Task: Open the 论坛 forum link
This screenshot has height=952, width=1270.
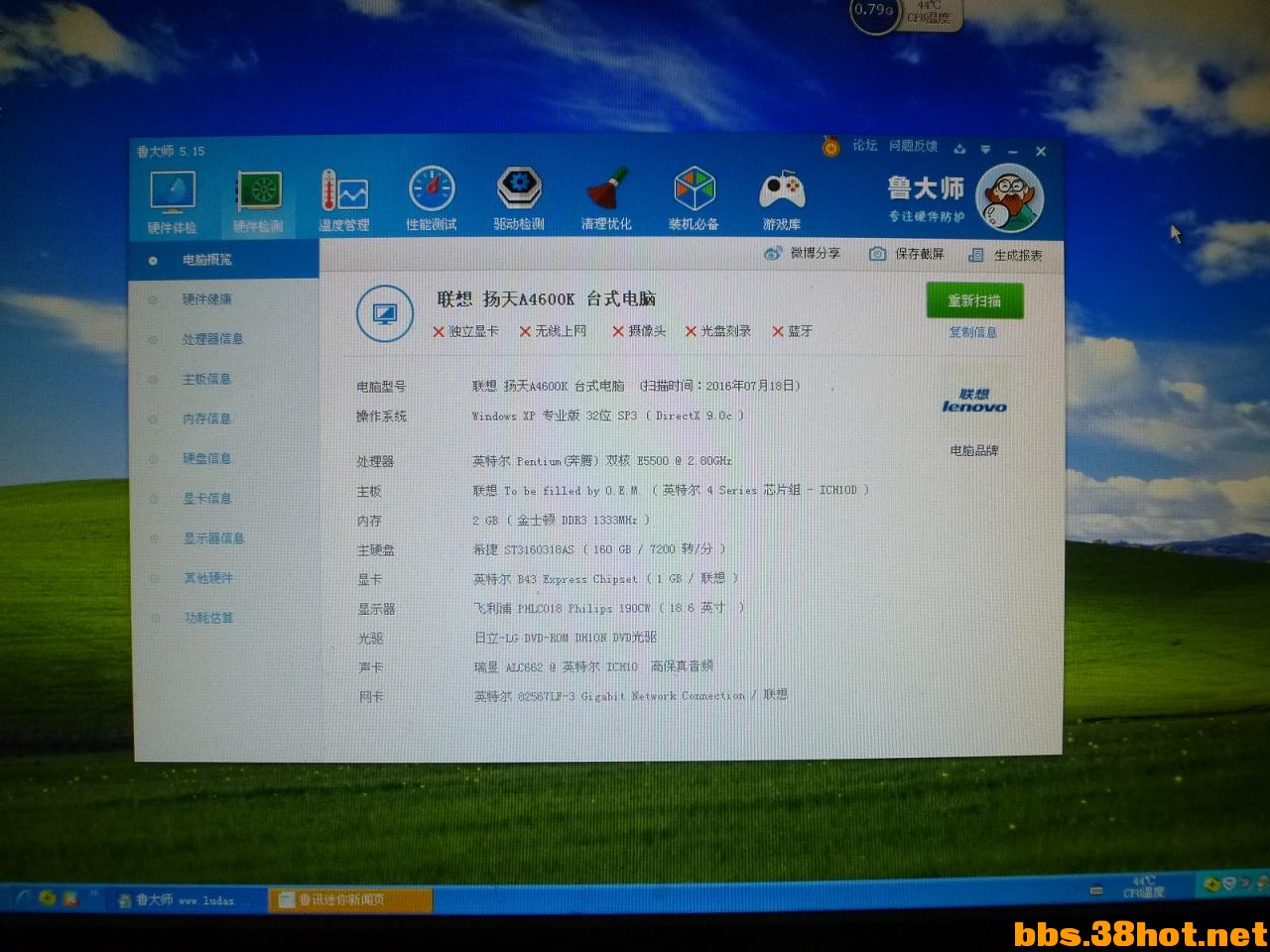Action: click(x=864, y=146)
